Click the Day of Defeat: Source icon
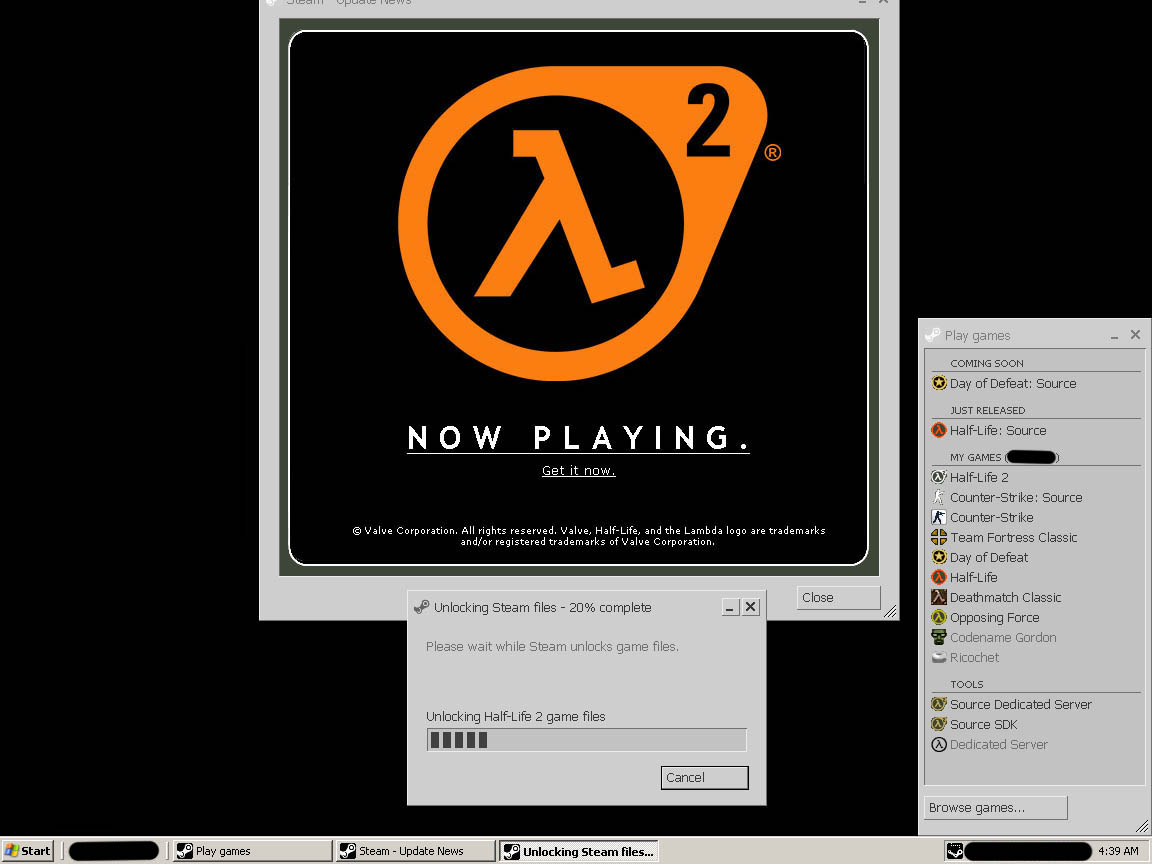The height and width of the screenshot is (864, 1152). coord(939,383)
